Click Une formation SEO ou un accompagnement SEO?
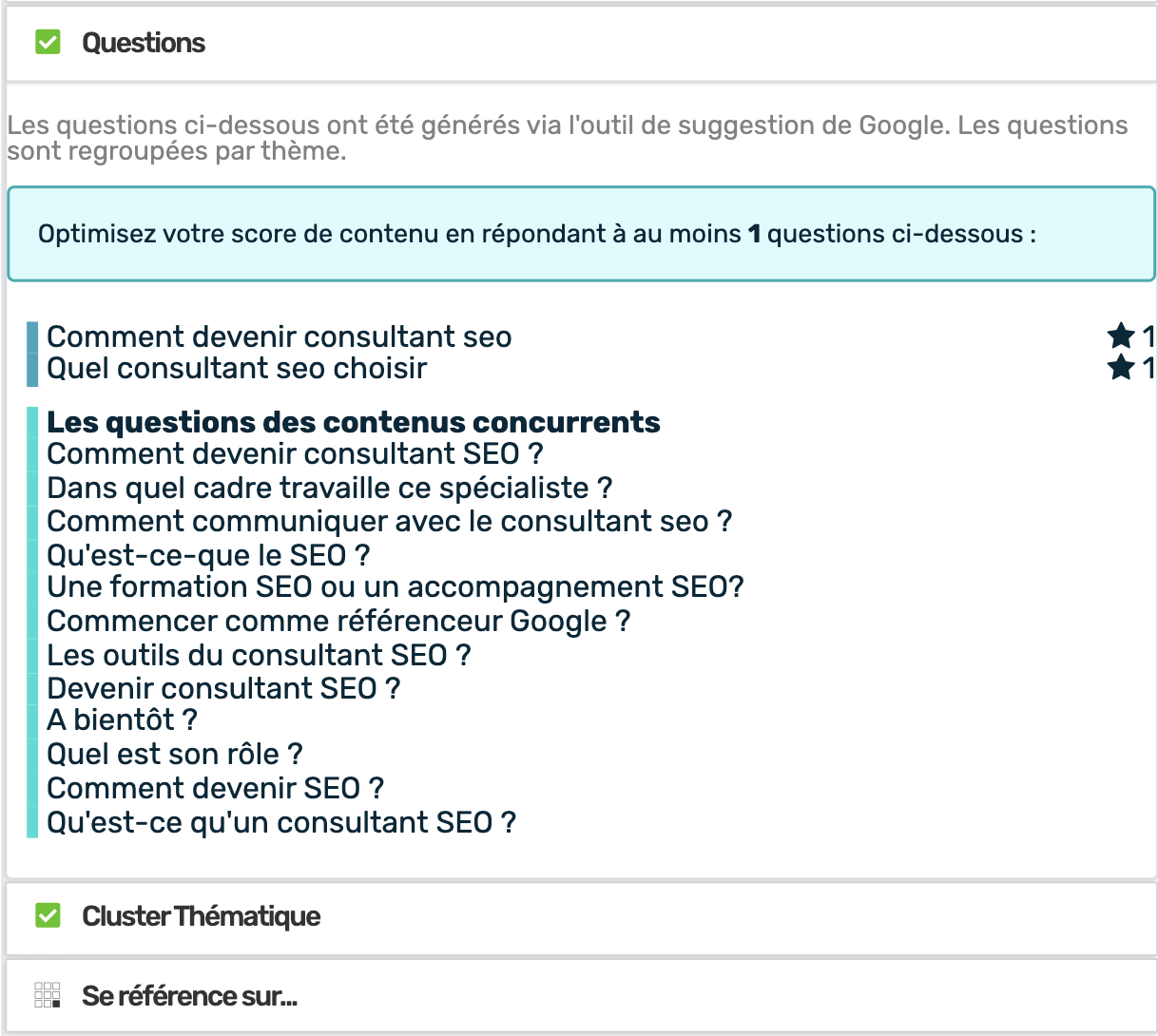Image resolution: width=1158 pixels, height=1036 pixels. pyautogui.click(x=396, y=587)
